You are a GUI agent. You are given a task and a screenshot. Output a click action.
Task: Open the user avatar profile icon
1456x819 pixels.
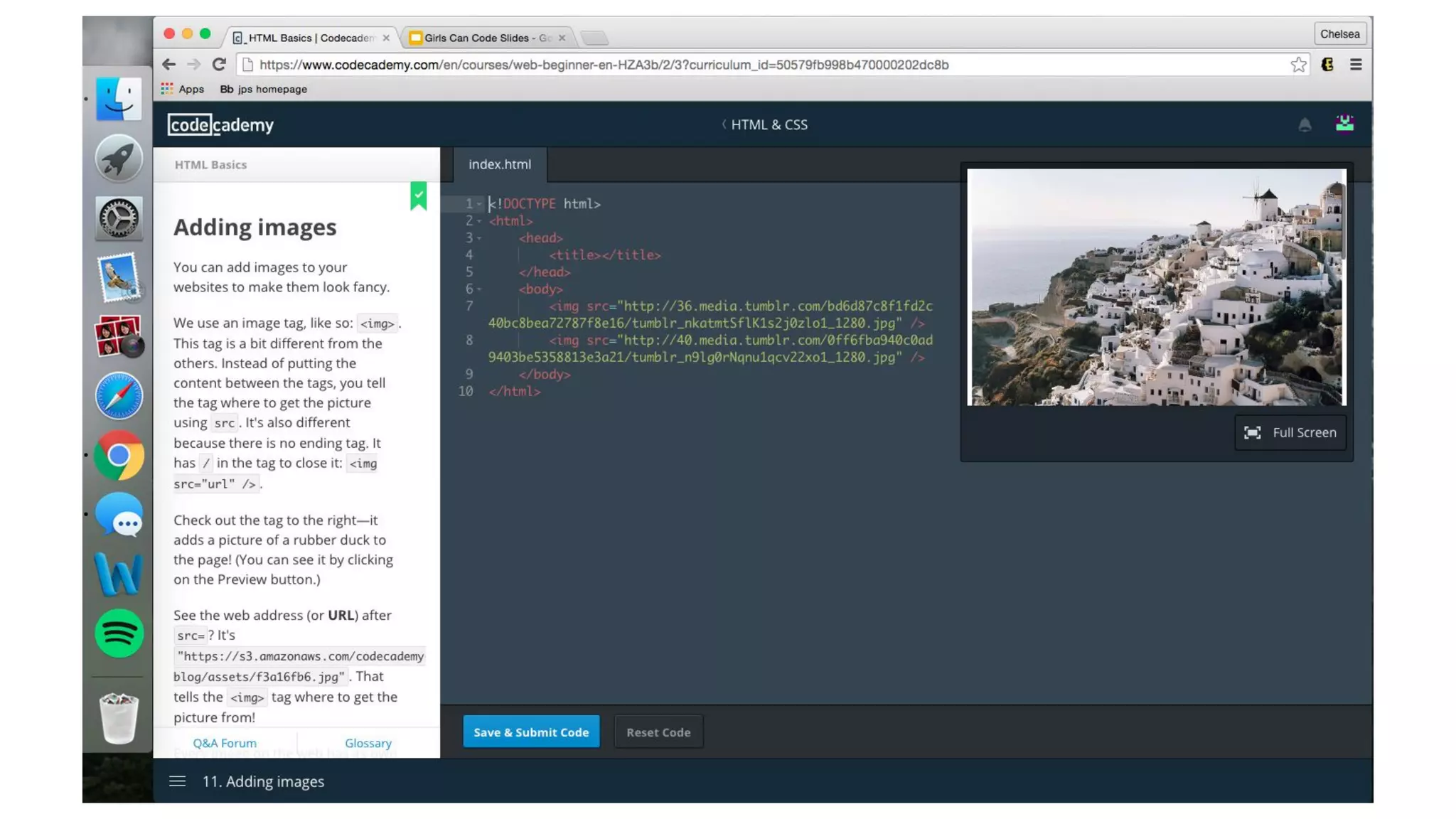coord(1344,124)
